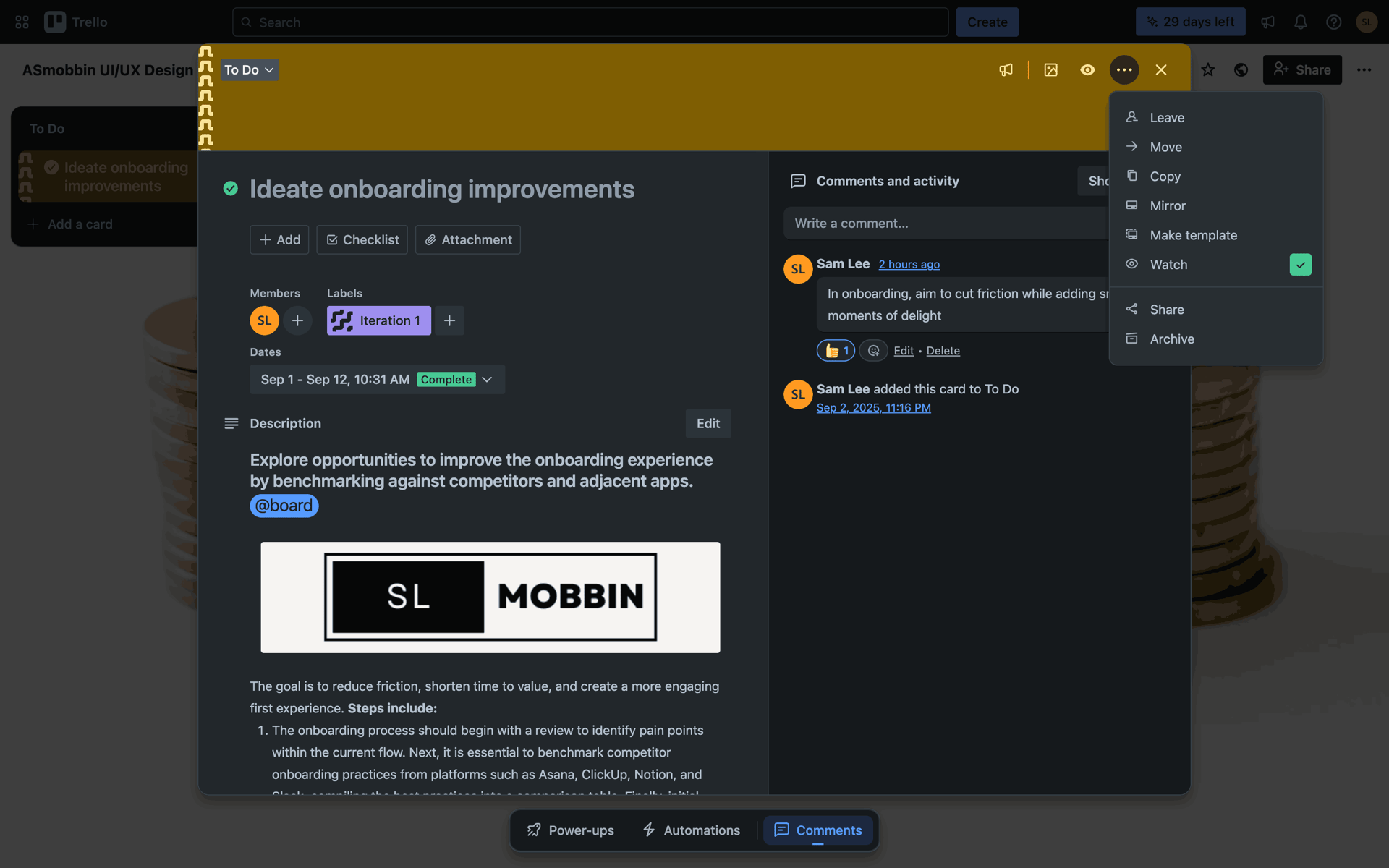Switch to the Comments tab
This screenshot has width=1389, height=868.
point(818,830)
